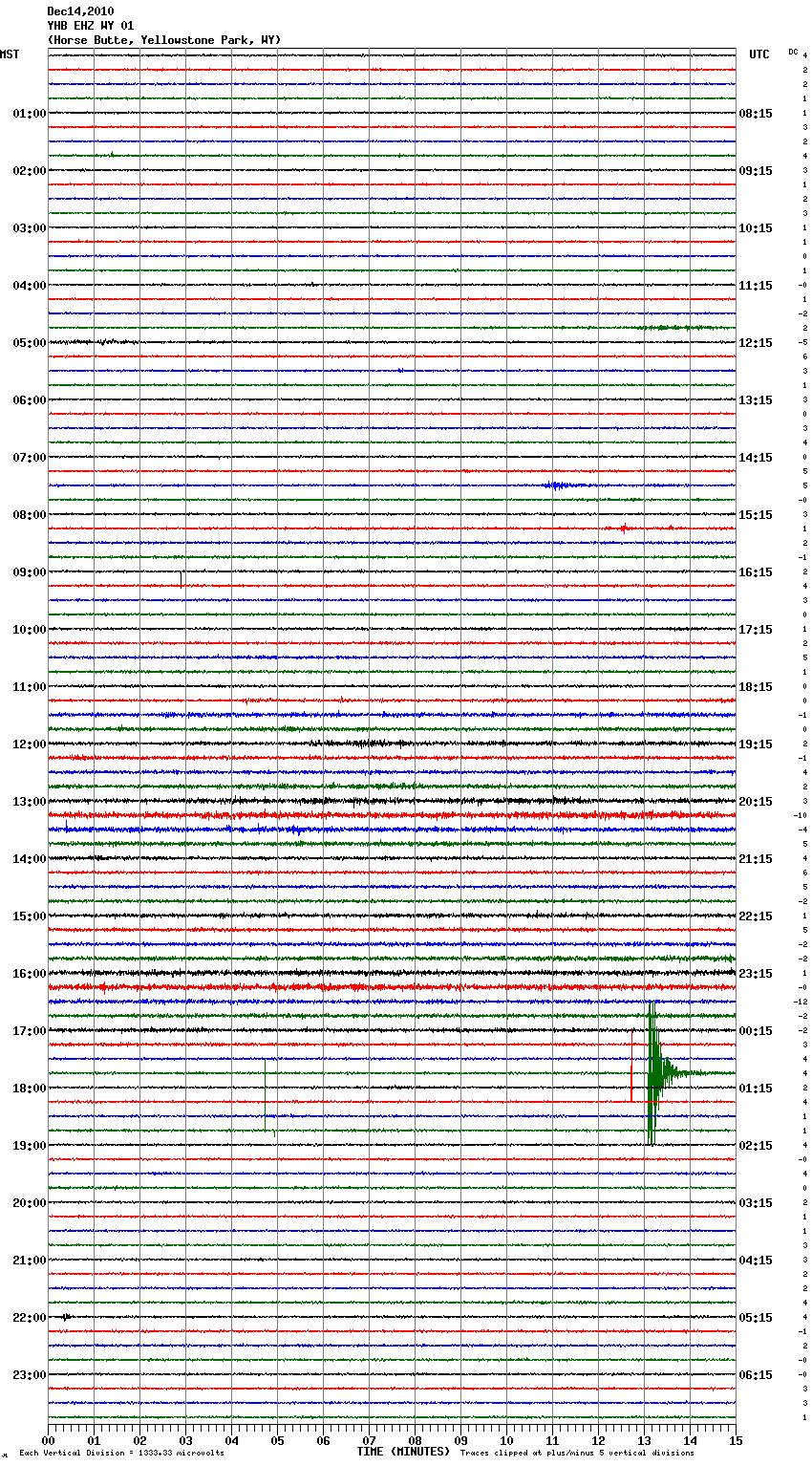Click the 06:15 UTC time label

756,1375
